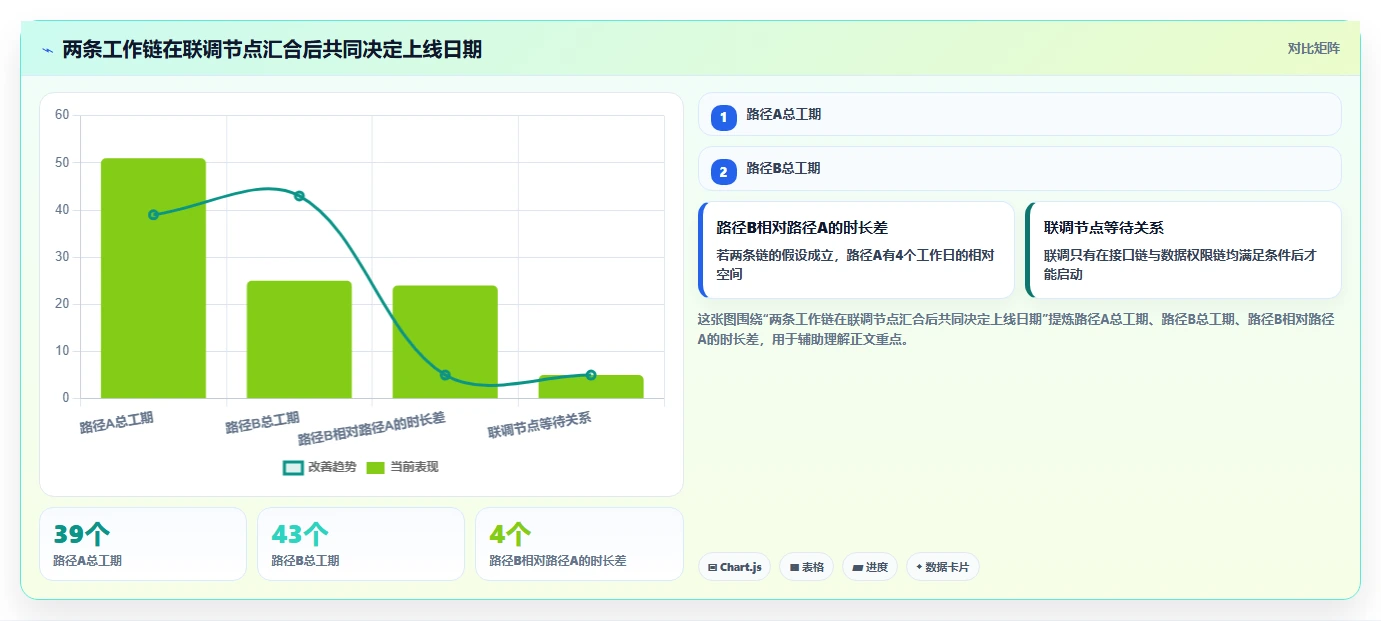This screenshot has width=1381, height=621.
Task: Open the 联调节点等待关系 info card
Action: tap(1183, 250)
